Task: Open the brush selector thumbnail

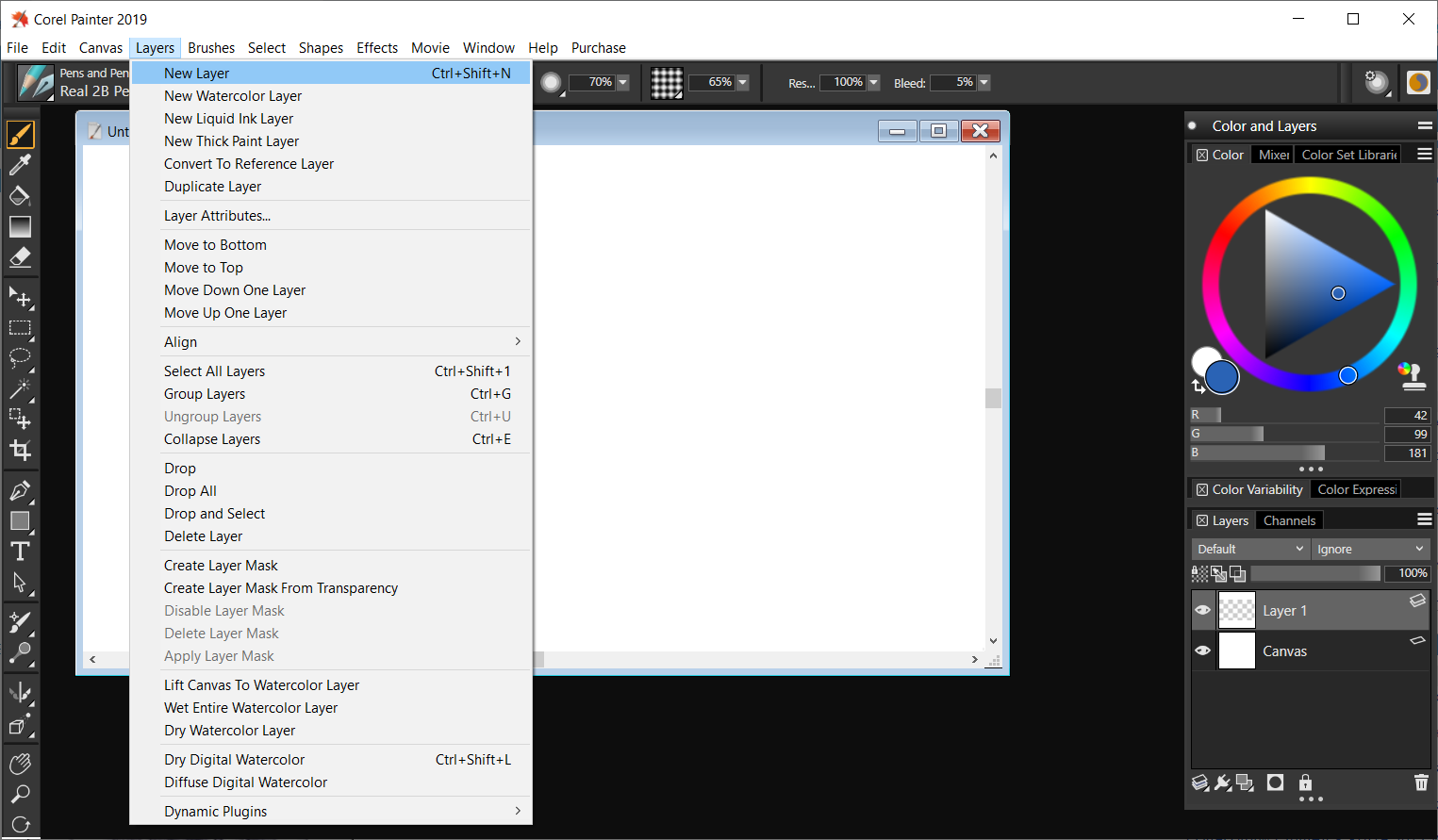Action: coord(36,83)
